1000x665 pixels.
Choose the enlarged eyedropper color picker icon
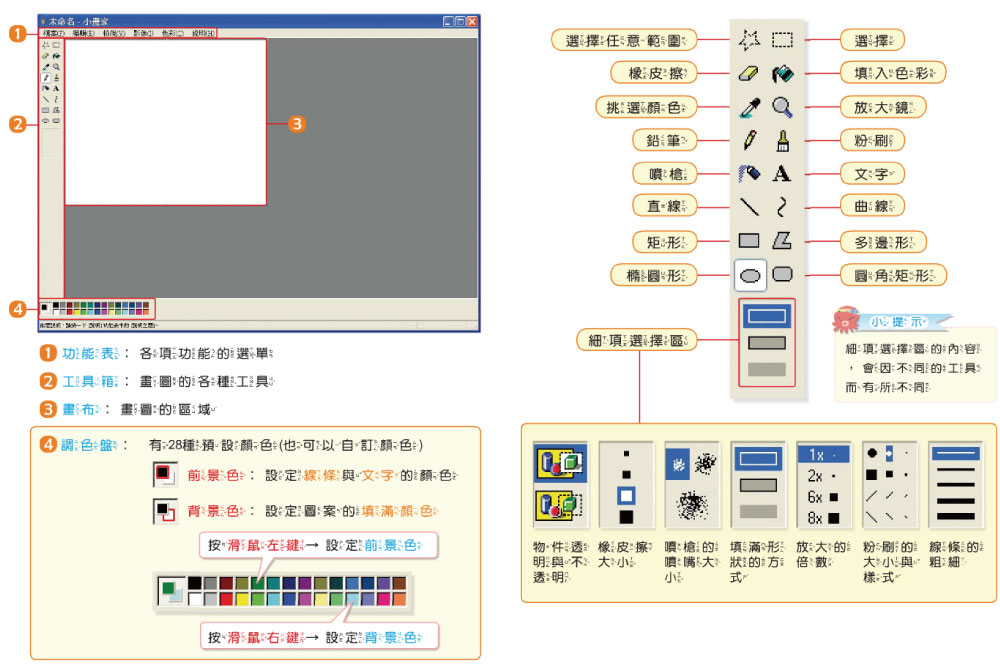[749, 106]
